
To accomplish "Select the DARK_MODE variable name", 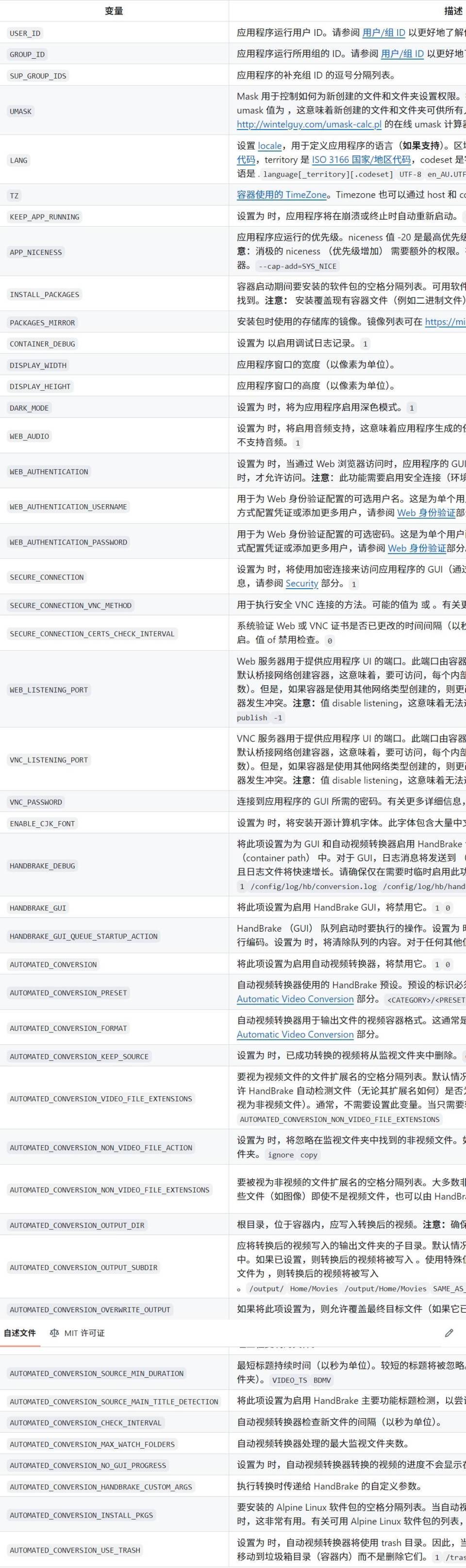I will [x=29, y=408].
